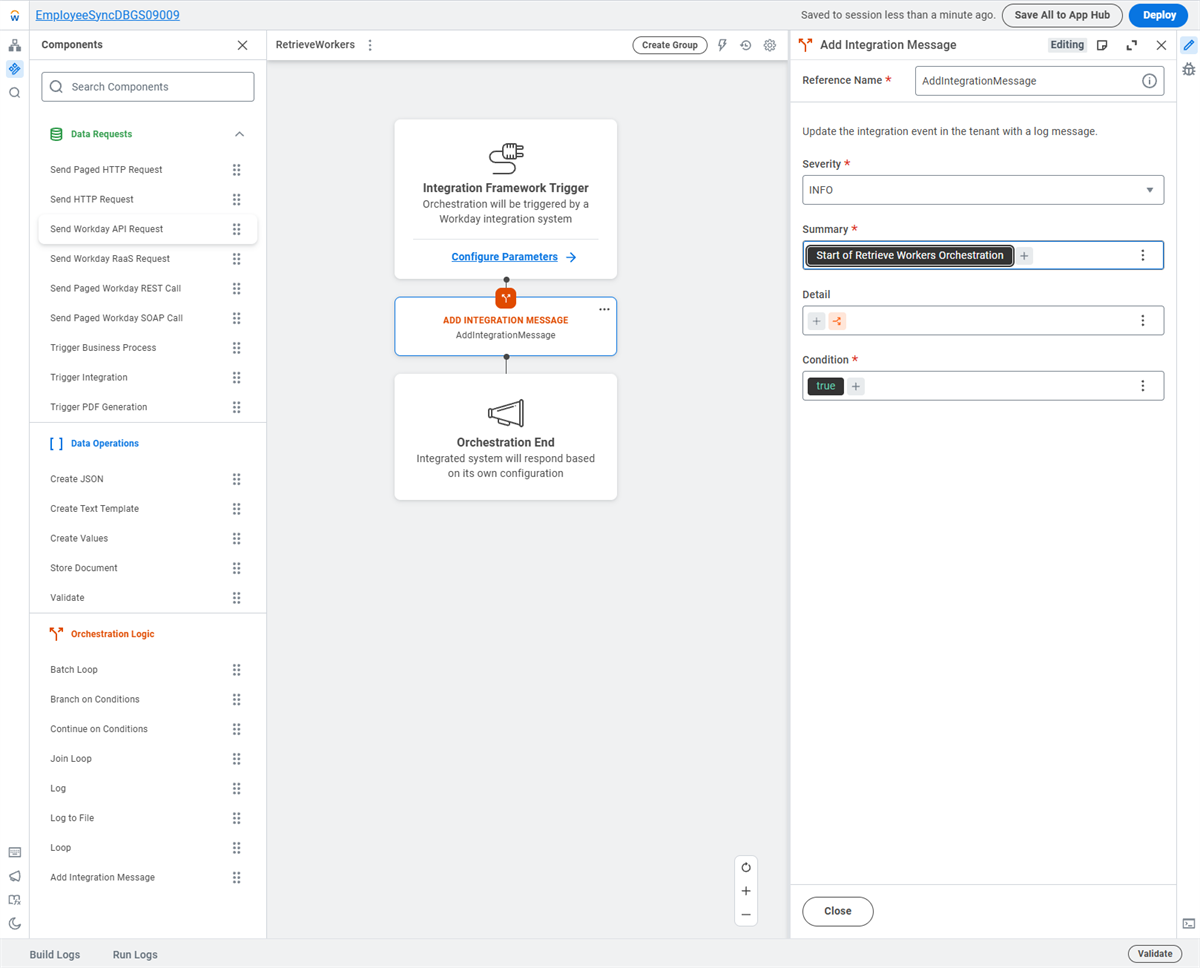This screenshot has width=1200, height=968.
Task: Zoom out on the canvas
Action: coord(746,915)
